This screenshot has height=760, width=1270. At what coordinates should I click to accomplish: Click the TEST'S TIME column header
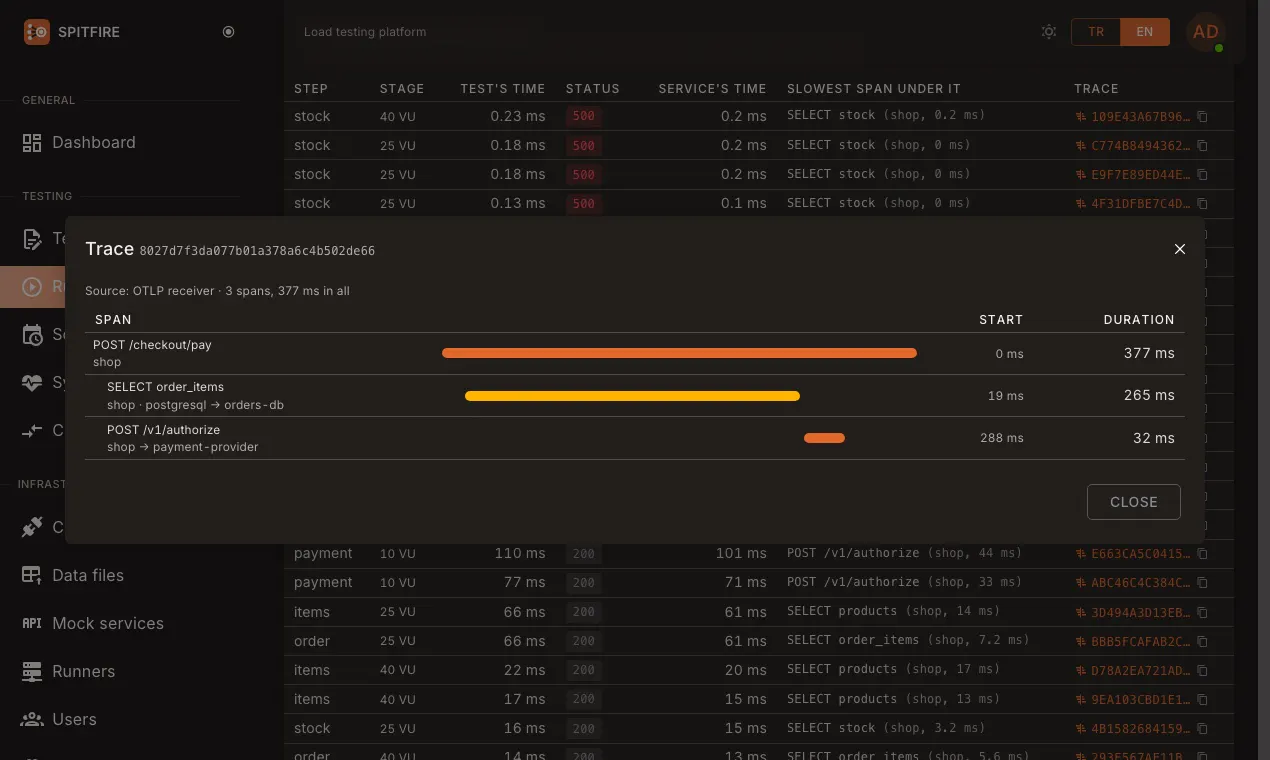coord(503,89)
